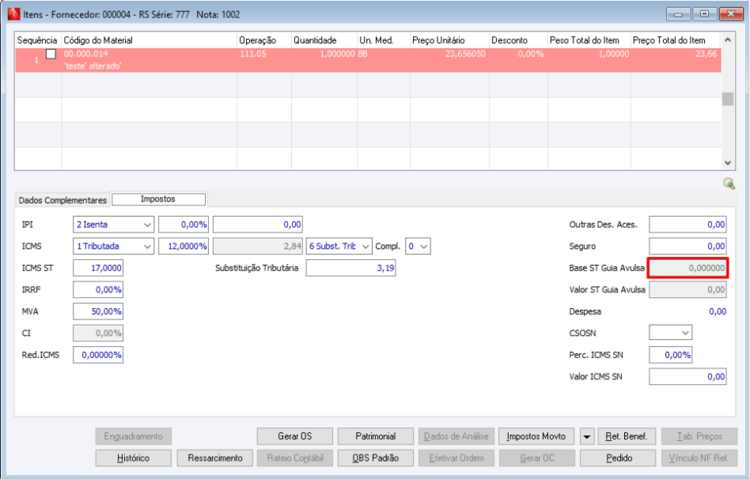750x479 pixels.
Task: Click the Gerar OC button
Action: coord(537,458)
